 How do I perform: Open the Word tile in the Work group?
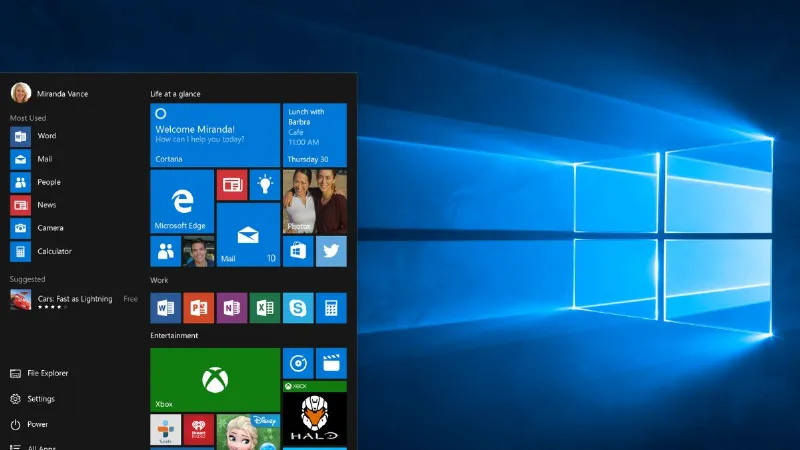pyautogui.click(x=165, y=308)
